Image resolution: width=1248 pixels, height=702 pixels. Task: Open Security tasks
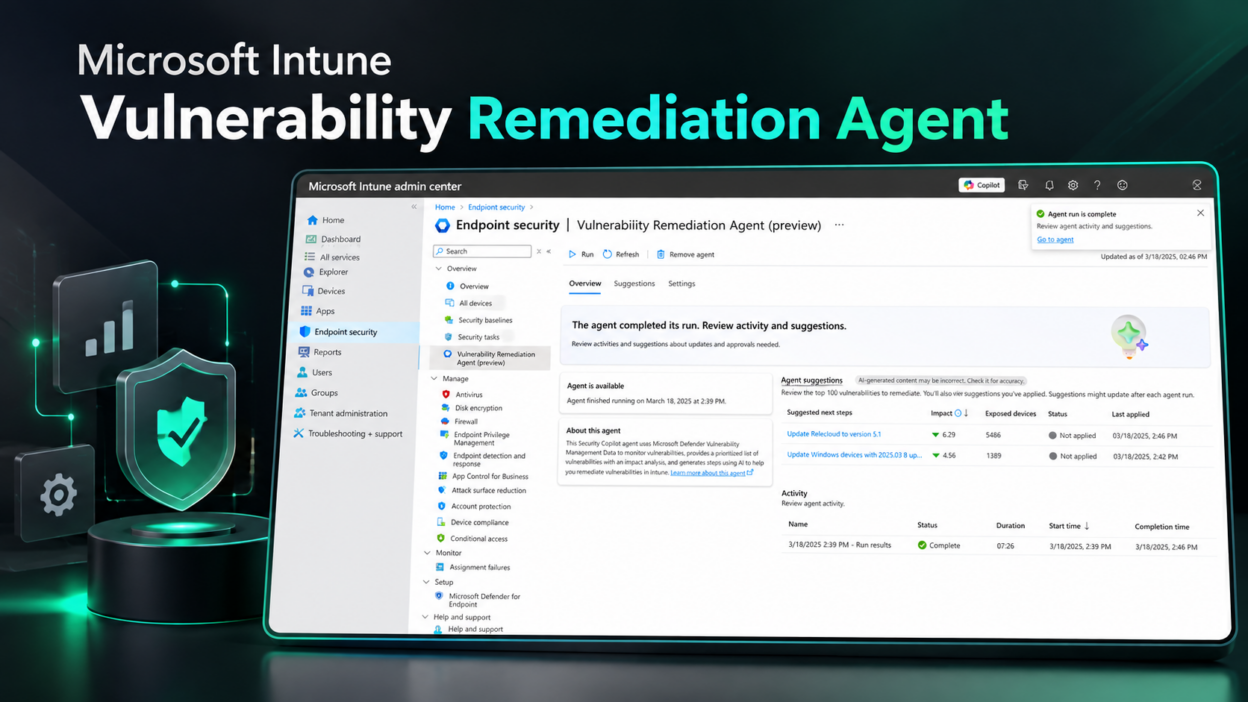point(471,337)
